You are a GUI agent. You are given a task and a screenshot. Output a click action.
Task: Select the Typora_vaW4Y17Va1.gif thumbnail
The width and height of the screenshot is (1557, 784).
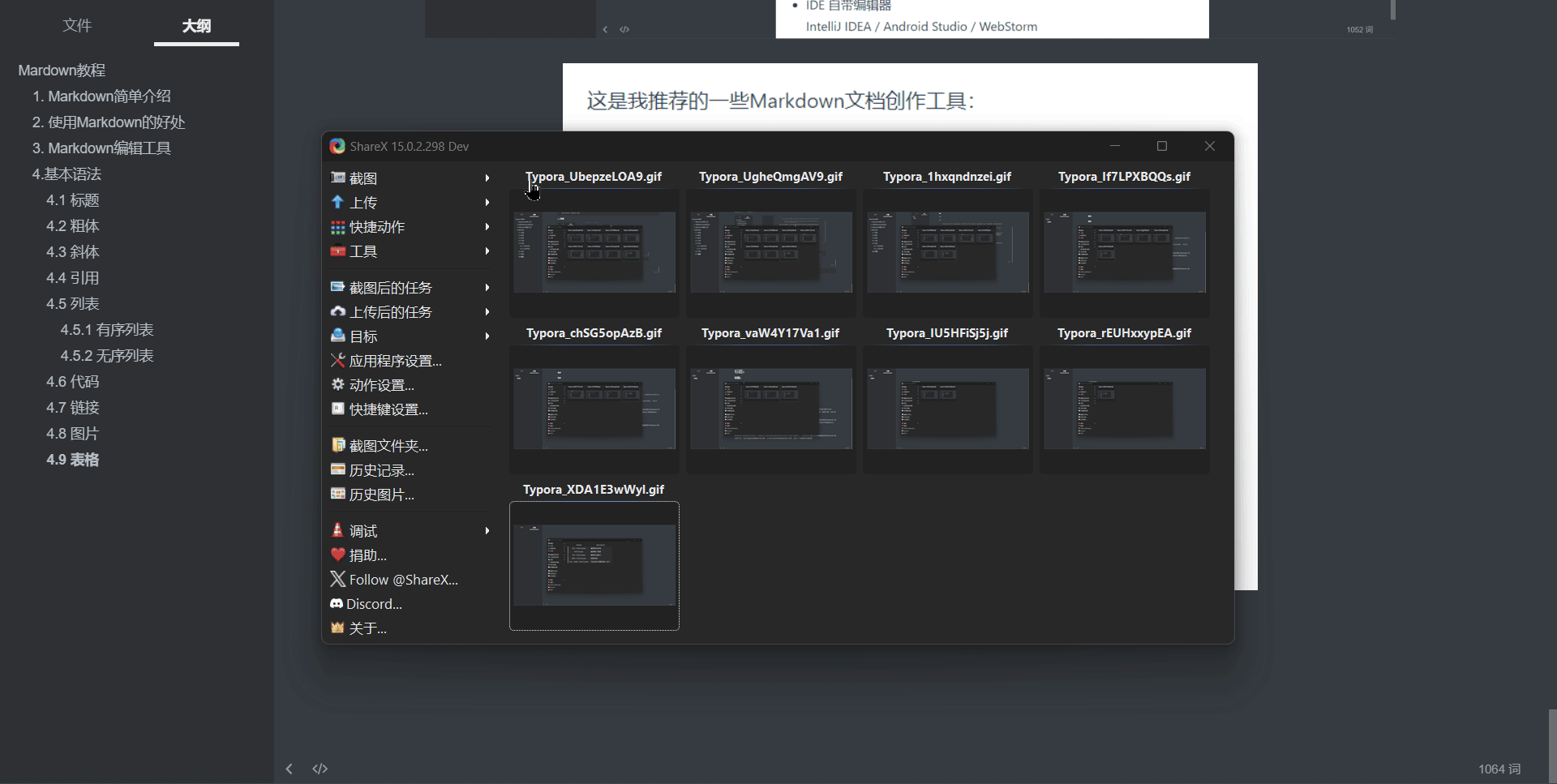coord(771,409)
